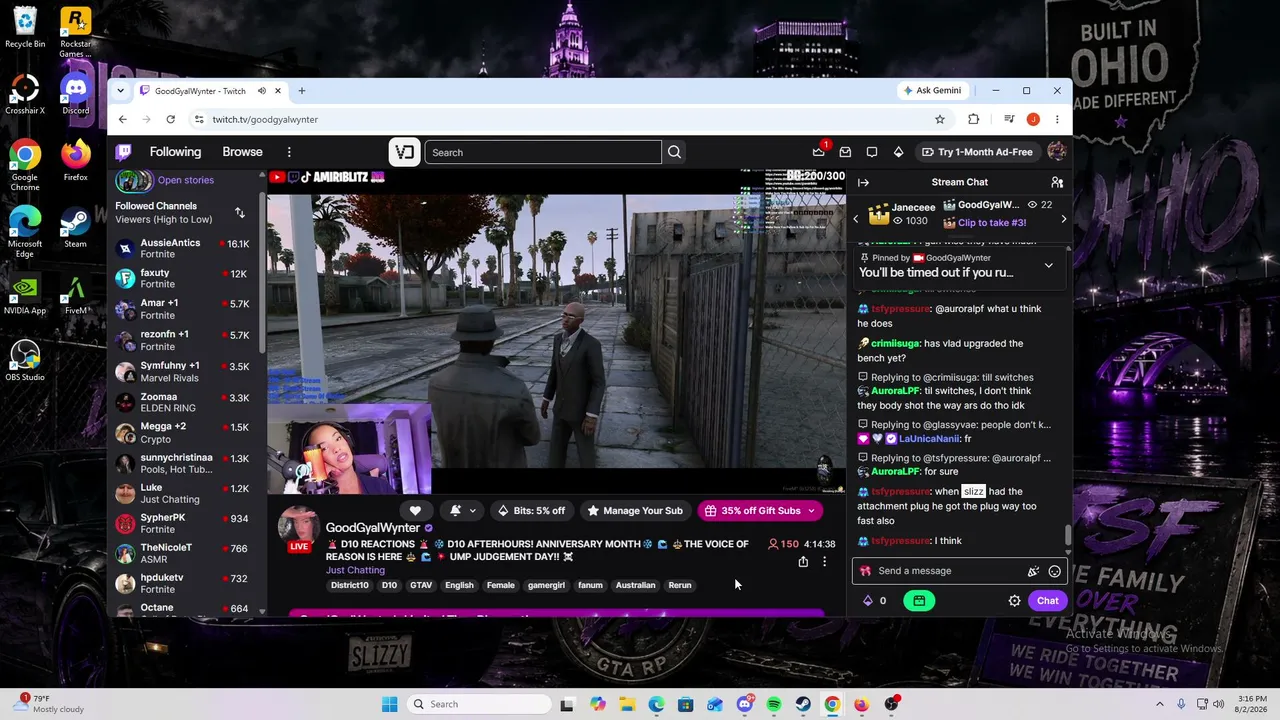Open the emote picker in chat
The width and height of the screenshot is (1280, 720).
[1054, 571]
